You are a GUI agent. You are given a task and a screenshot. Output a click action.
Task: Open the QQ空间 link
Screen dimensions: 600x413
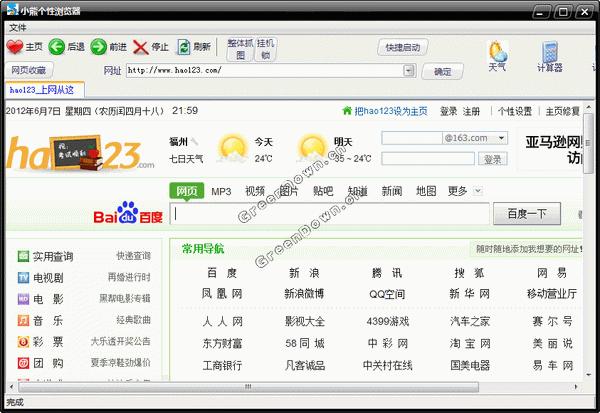click(387, 294)
